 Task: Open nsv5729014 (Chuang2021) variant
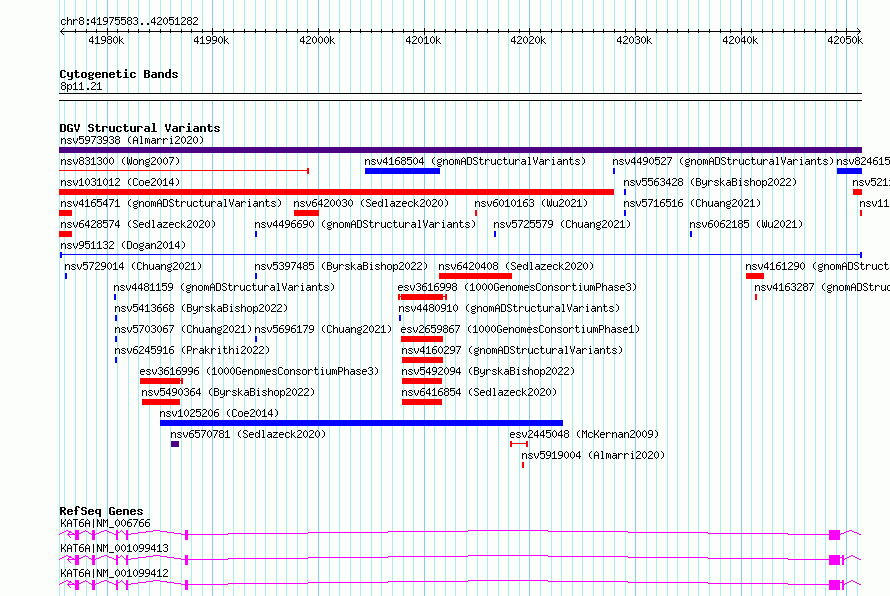133,266
